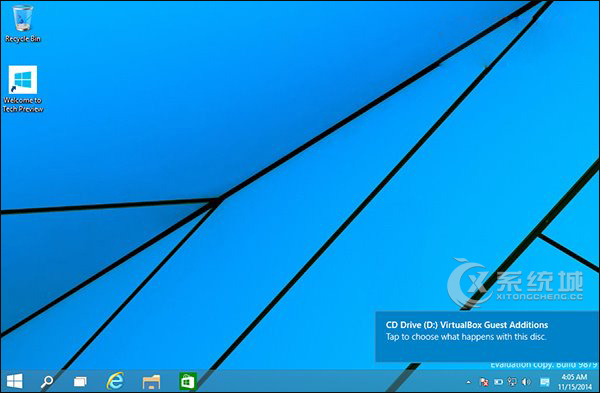Open File Explorer from the taskbar
Viewport: 600px width, 393px height.
point(151,382)
